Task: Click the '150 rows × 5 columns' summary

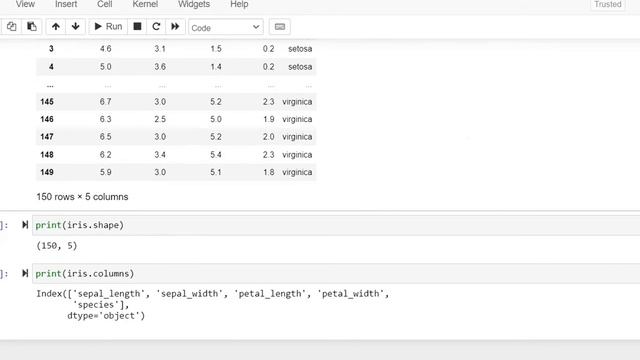Action: [82, 197]
